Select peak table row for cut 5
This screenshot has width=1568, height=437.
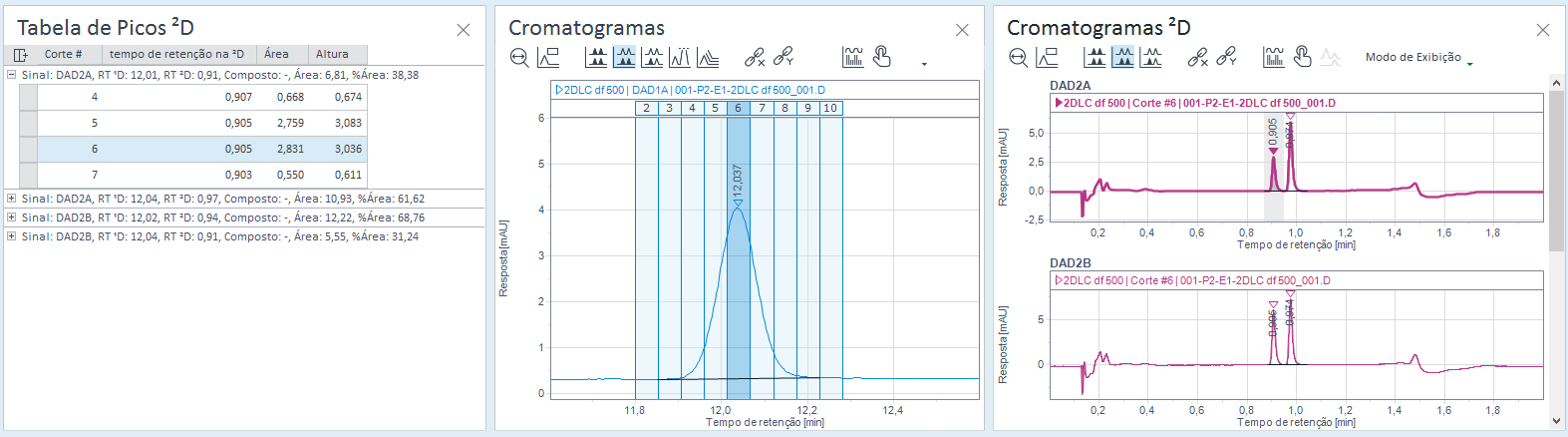coord(193,123)
